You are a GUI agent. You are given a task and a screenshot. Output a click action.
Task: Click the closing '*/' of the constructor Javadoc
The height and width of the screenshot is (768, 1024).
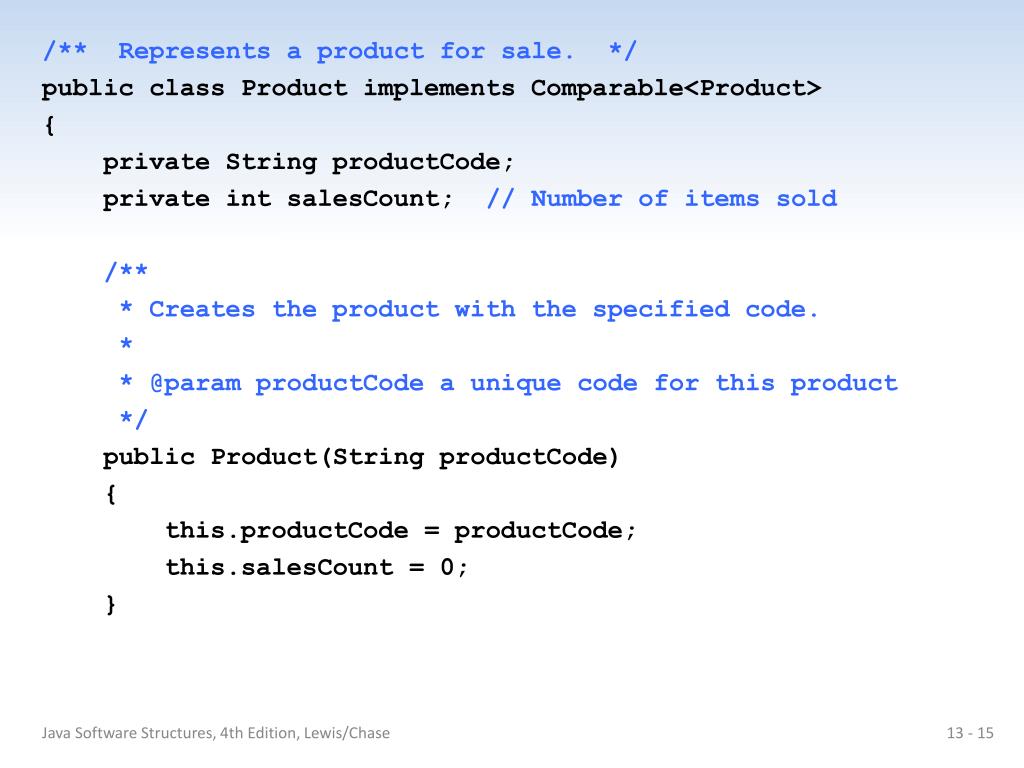[x=134, y=419]
